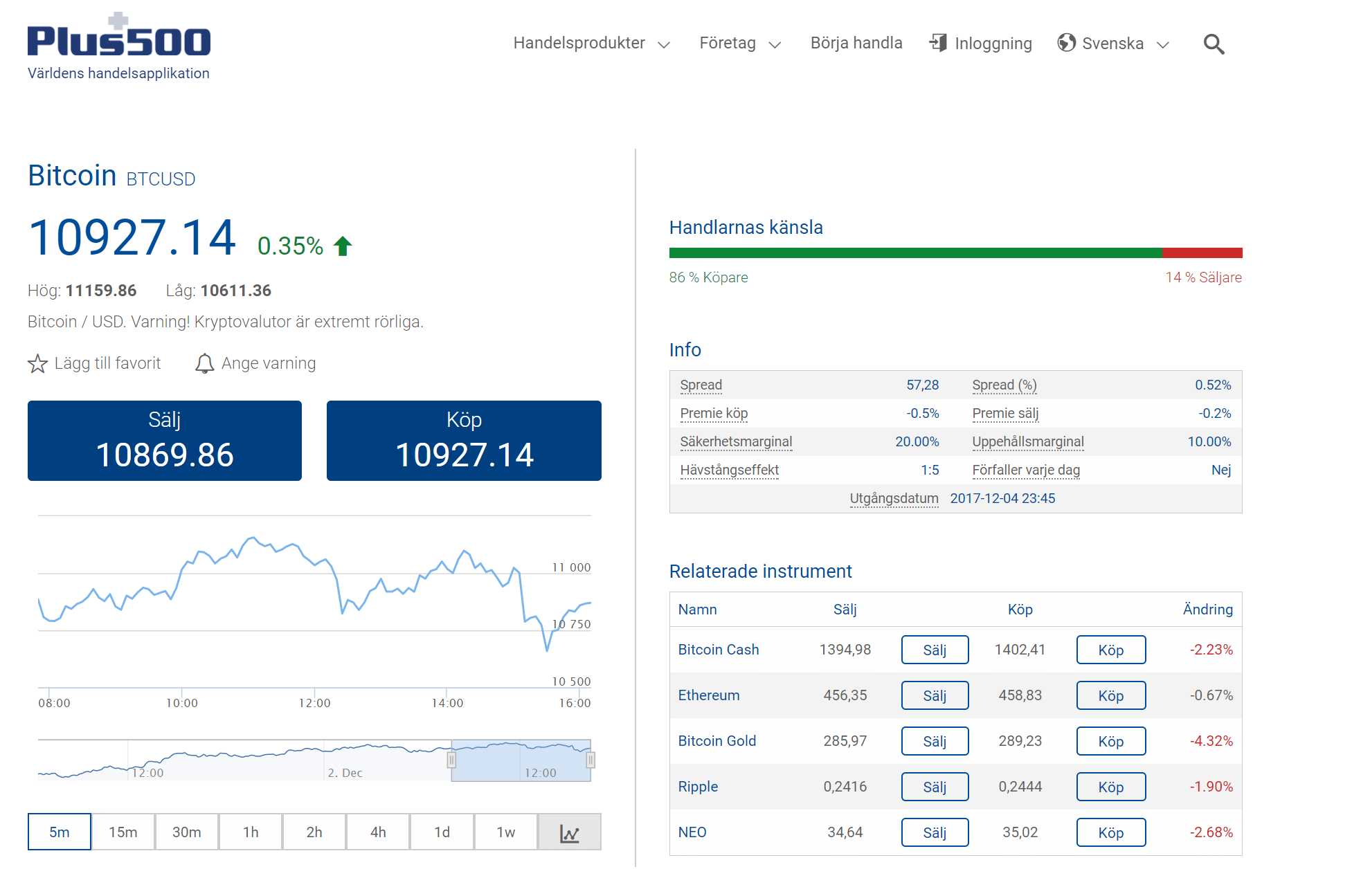The width and height of the screenshot is (1370, 896).
Task: Open the search magnifier icon
Action: coord(1214,44)
